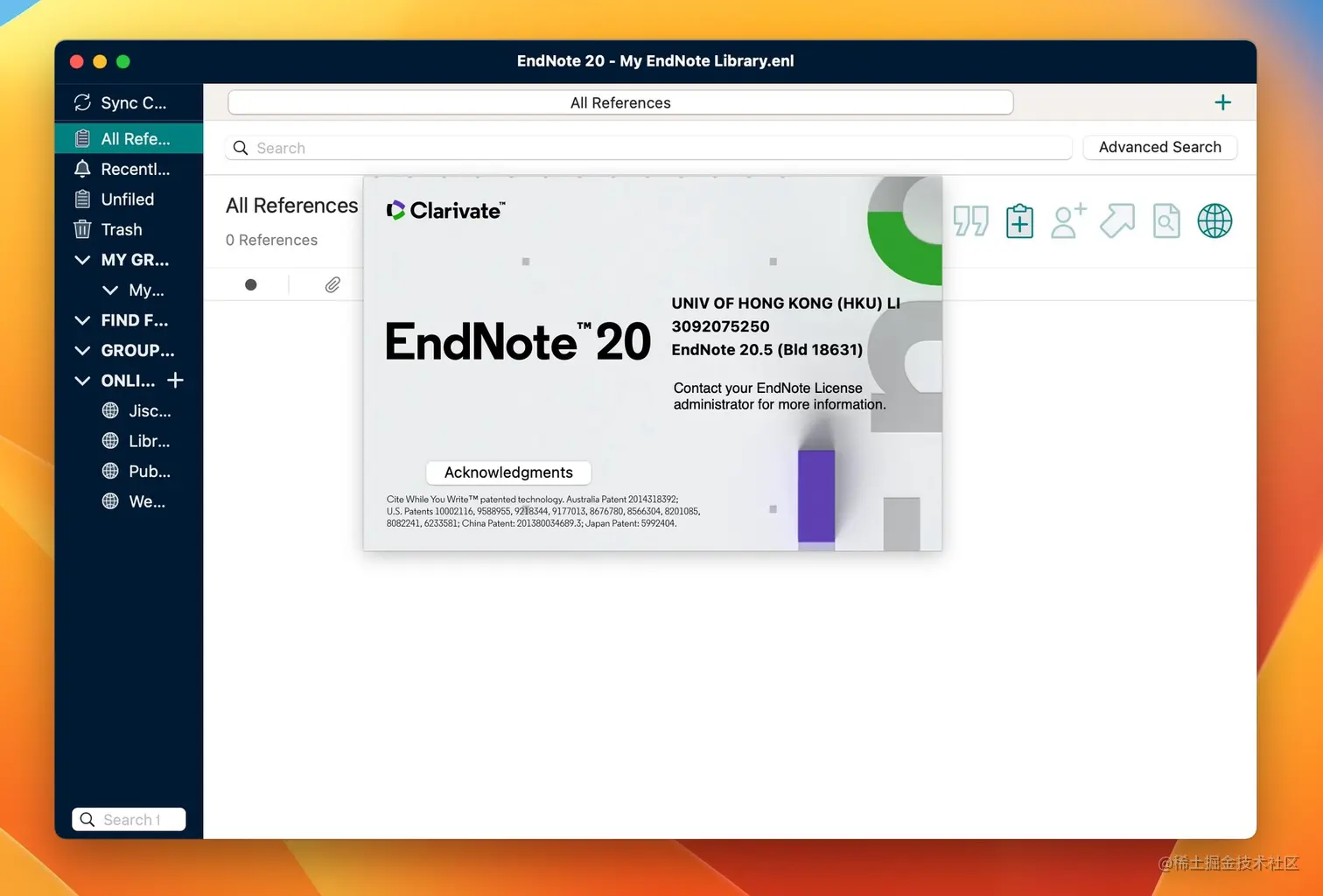Collapse the MY GROUPS section

[82, 260]
